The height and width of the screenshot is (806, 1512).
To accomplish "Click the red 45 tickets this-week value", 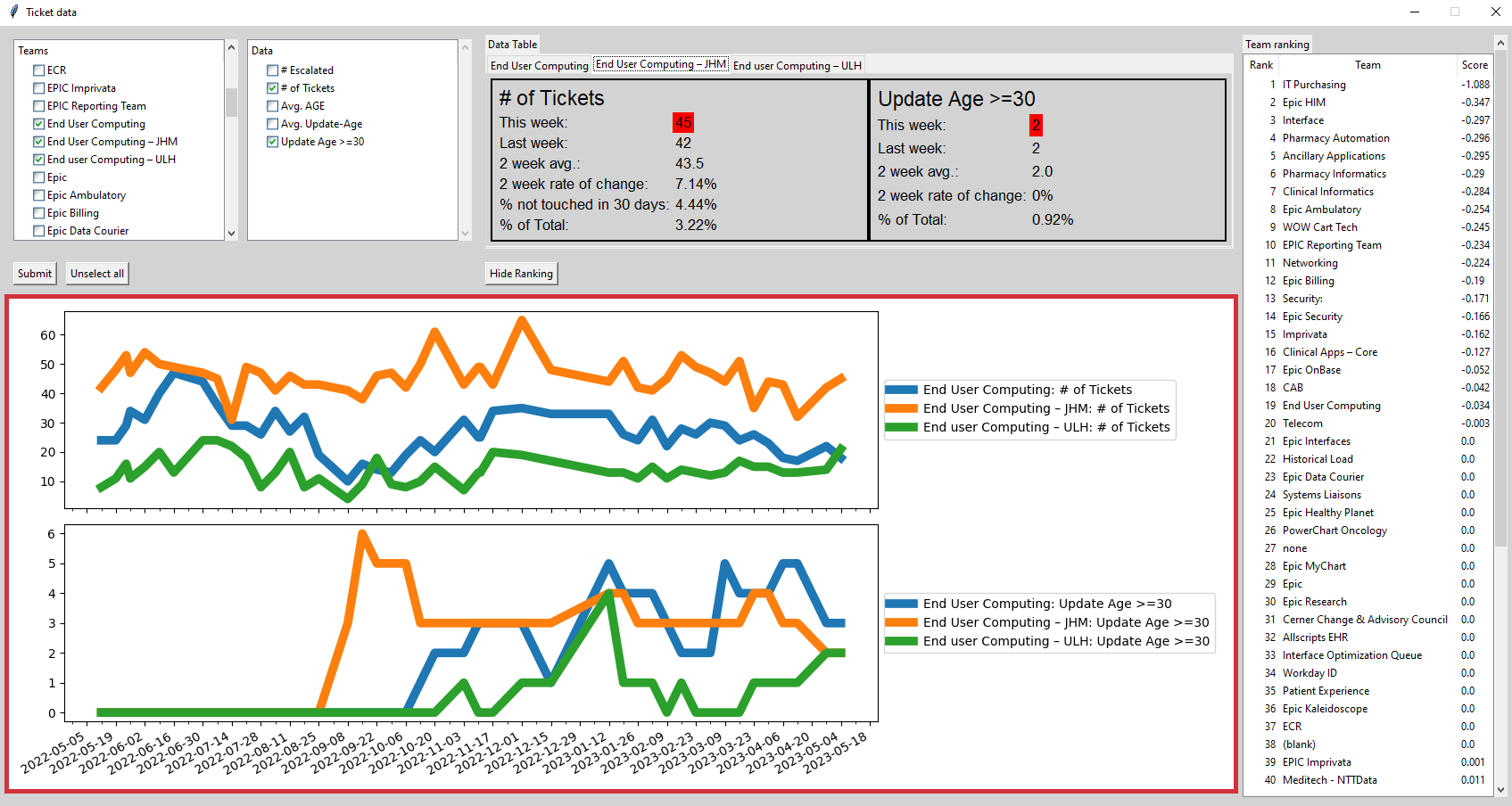I will point(683,123).
